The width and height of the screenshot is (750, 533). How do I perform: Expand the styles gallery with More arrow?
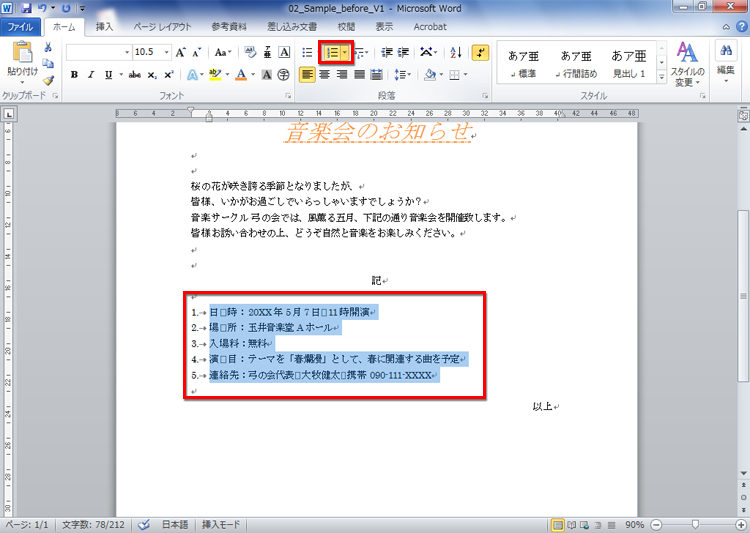(x=662, y=77)
